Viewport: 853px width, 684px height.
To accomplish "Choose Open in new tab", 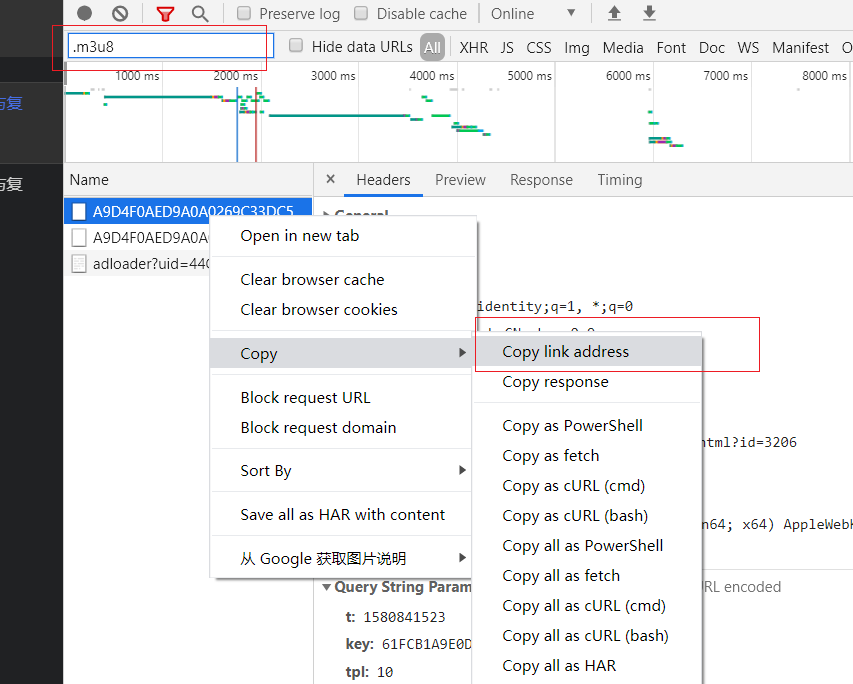I will (341, 236).
